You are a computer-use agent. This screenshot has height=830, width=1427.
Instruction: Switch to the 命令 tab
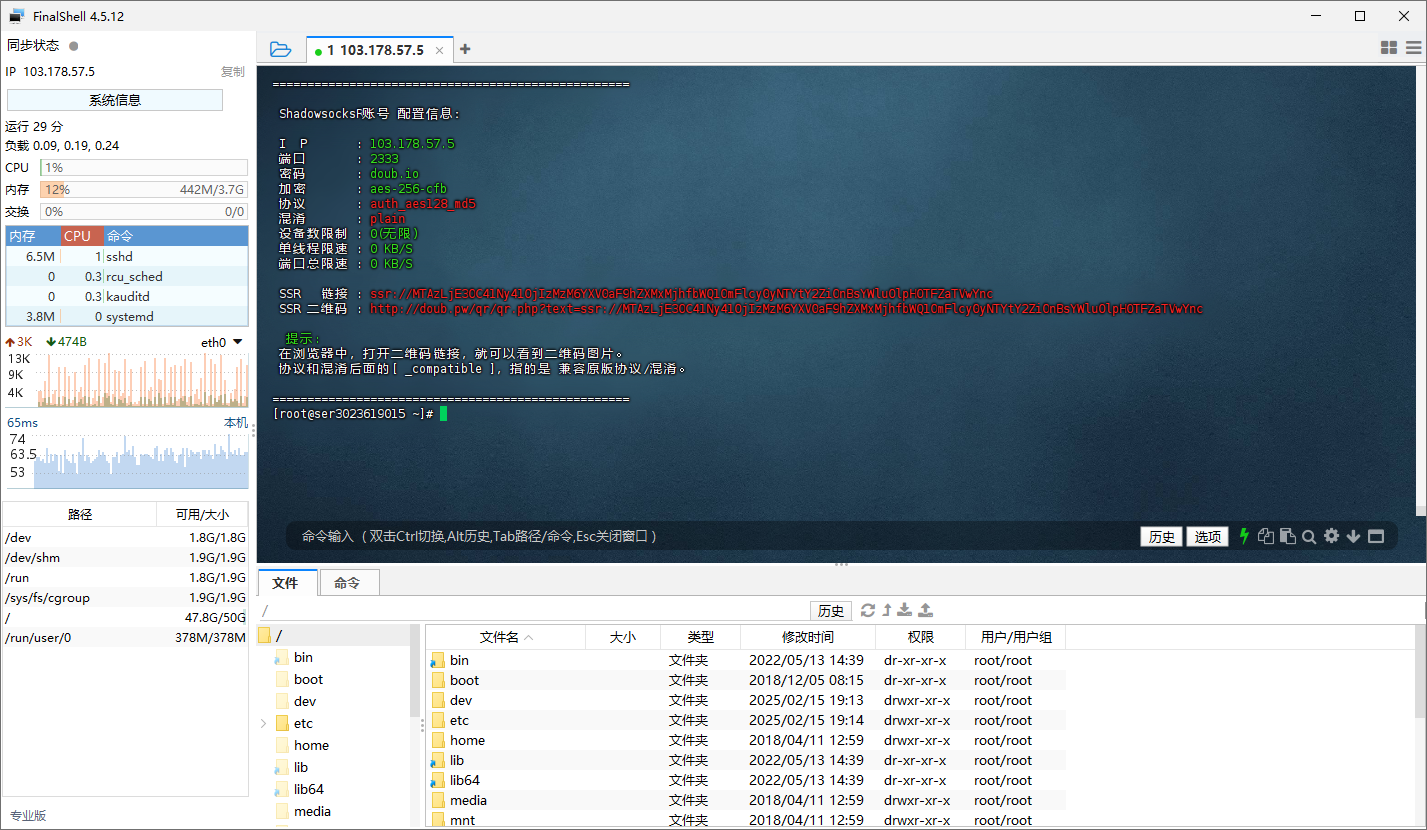point(349,581)
